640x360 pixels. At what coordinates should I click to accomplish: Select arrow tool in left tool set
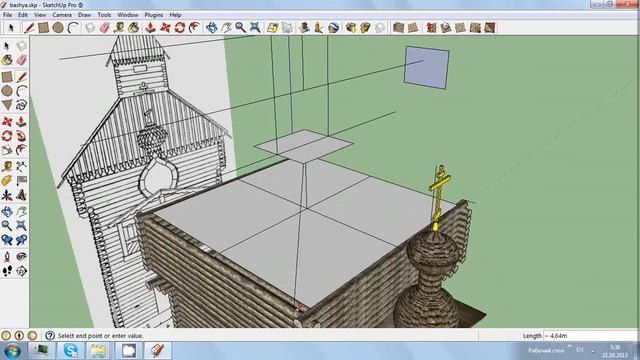click(7, 46)
